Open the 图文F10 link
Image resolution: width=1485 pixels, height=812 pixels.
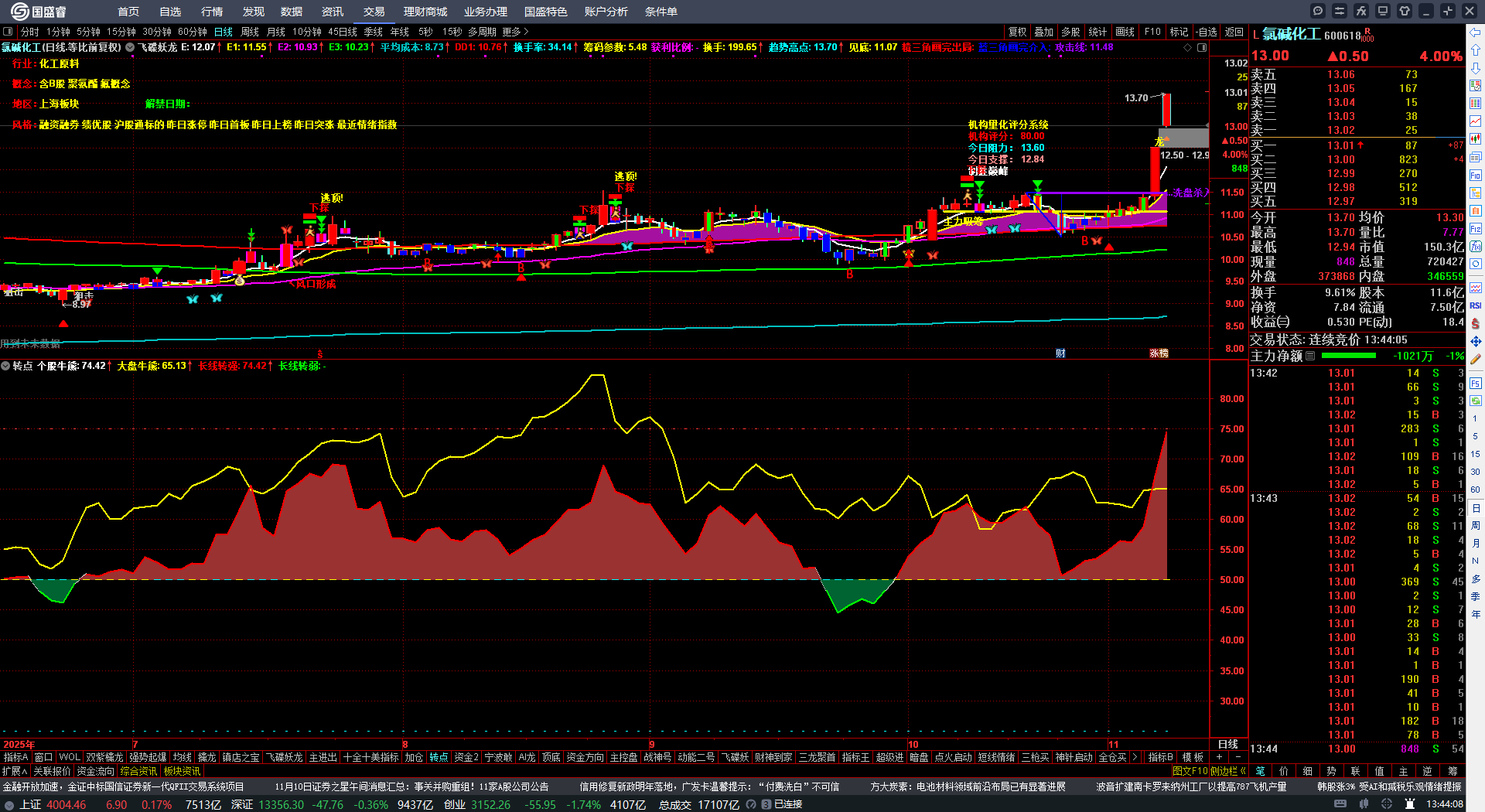1190,771
